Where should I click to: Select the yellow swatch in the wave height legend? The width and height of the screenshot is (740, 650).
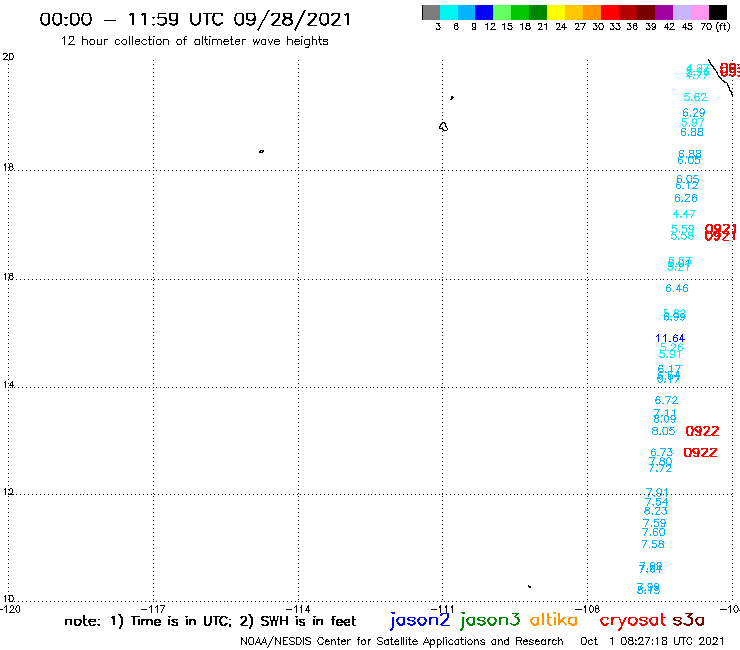coord(556,12)
